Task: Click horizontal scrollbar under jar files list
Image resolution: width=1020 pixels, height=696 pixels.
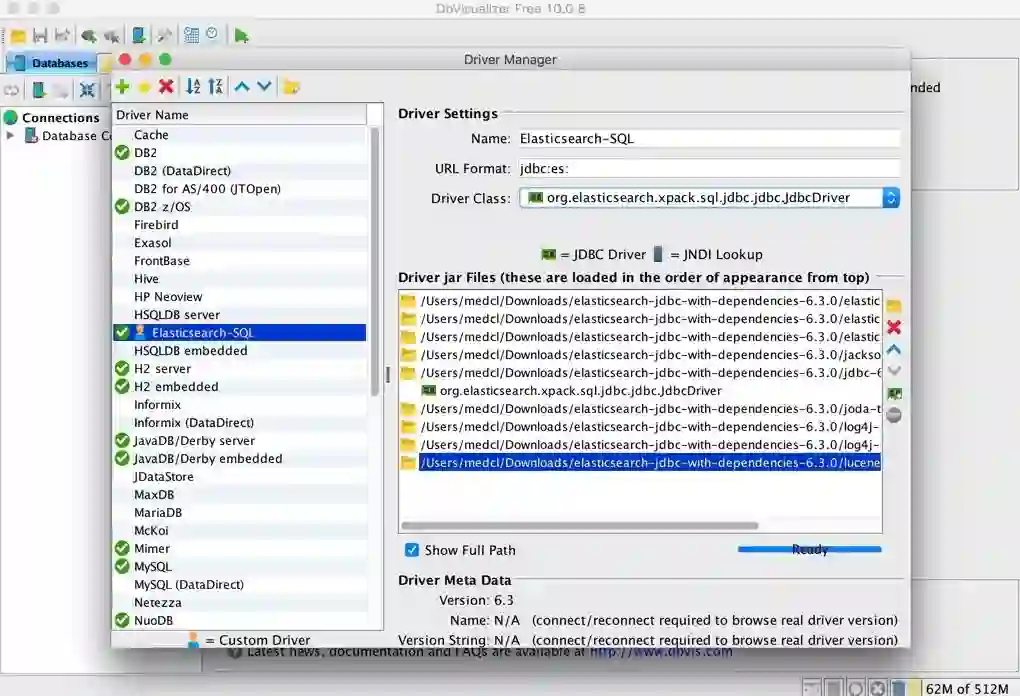Action: 580,525
